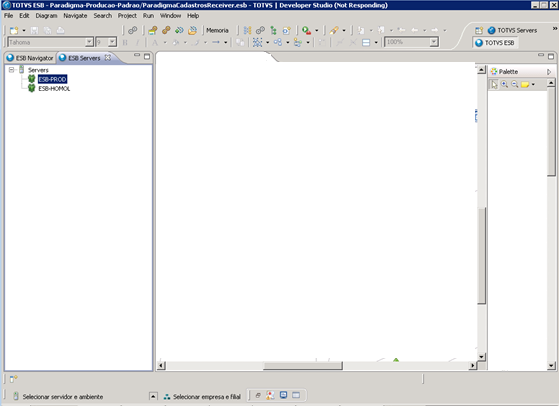The image size is (559, 406).
Task: Click the Arrange connected-nodes icon
Action: coord(278,42)
